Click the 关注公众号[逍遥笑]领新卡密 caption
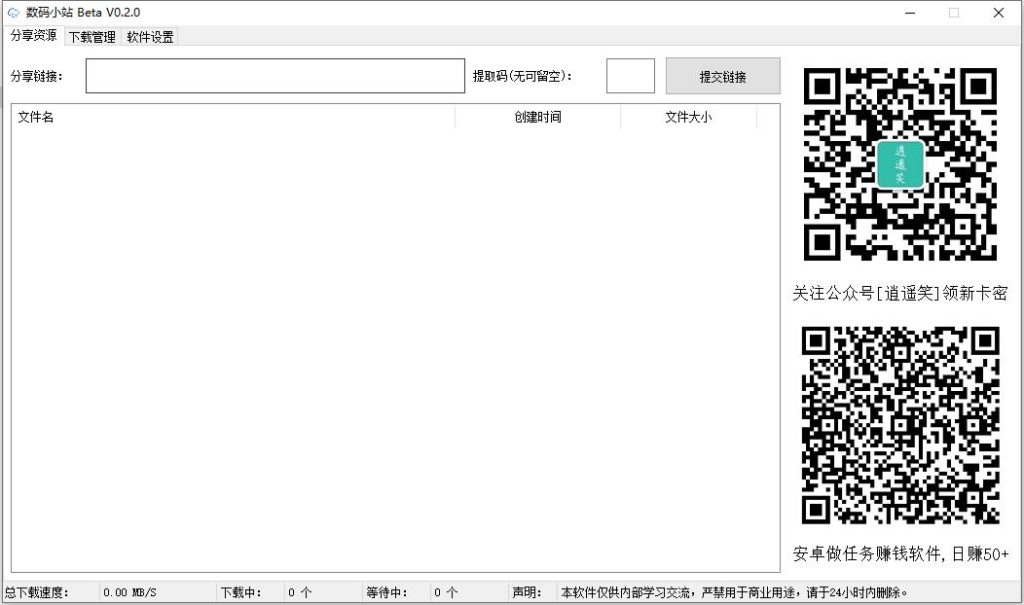Viewport: 1024px width, 605px height. [x=900, y=293]
